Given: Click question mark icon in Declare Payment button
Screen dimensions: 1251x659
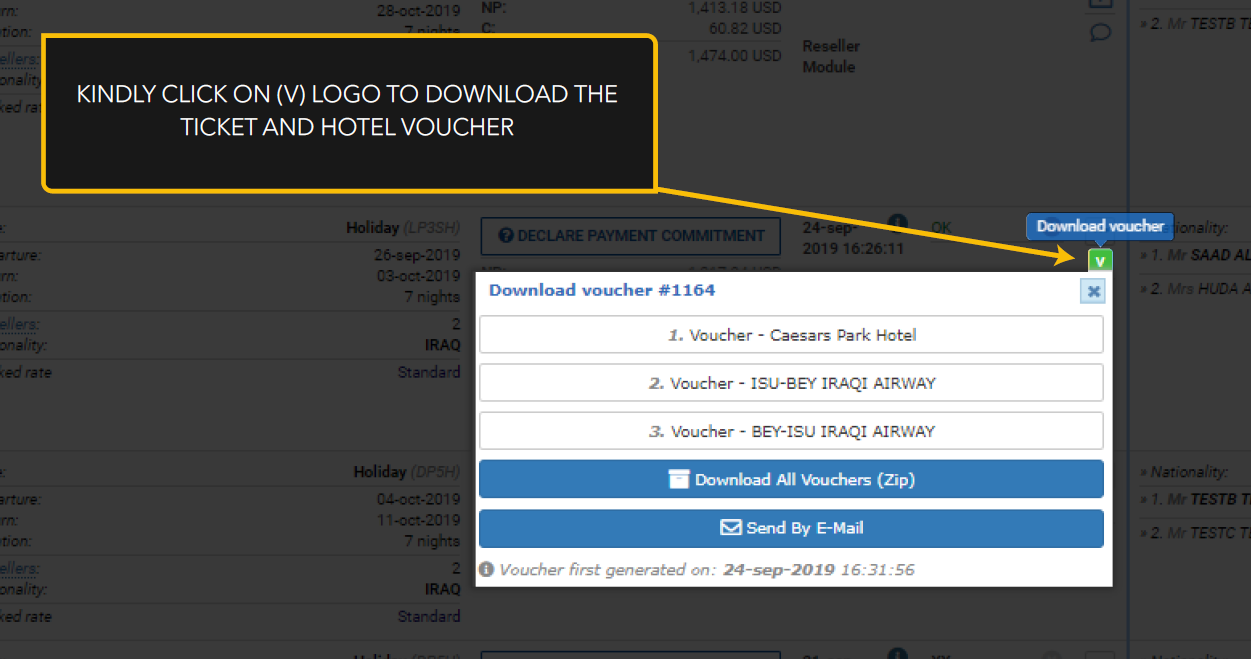Looking at the screenshot, I should tap(506, 236).
